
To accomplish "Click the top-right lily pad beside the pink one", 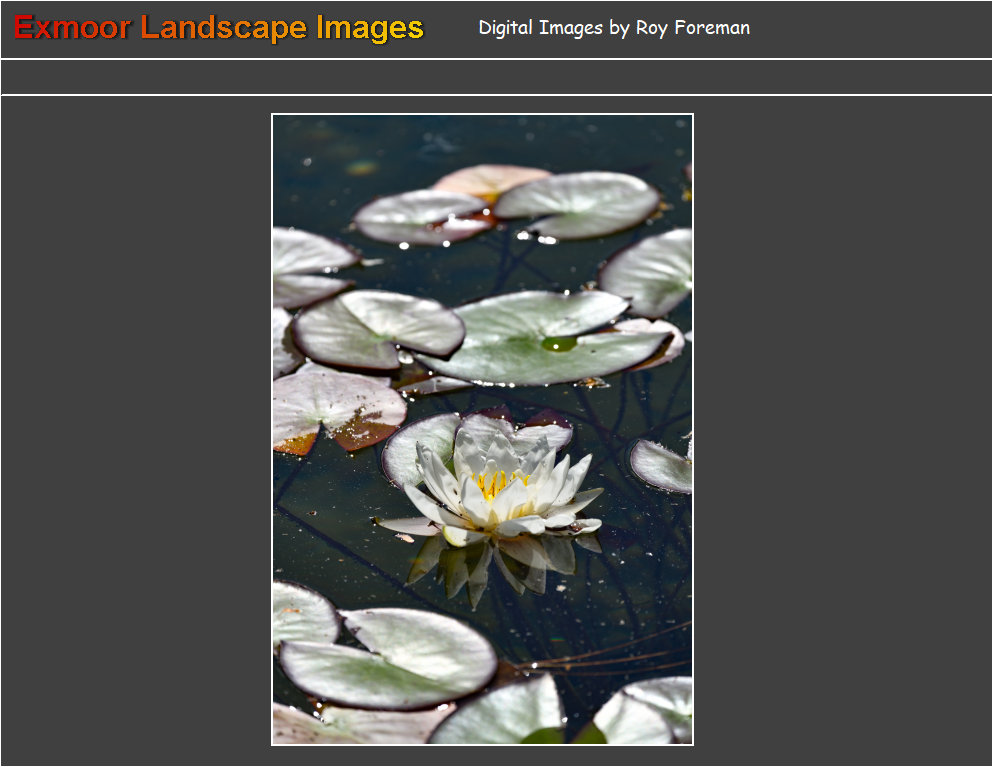I will pos(580,203).
